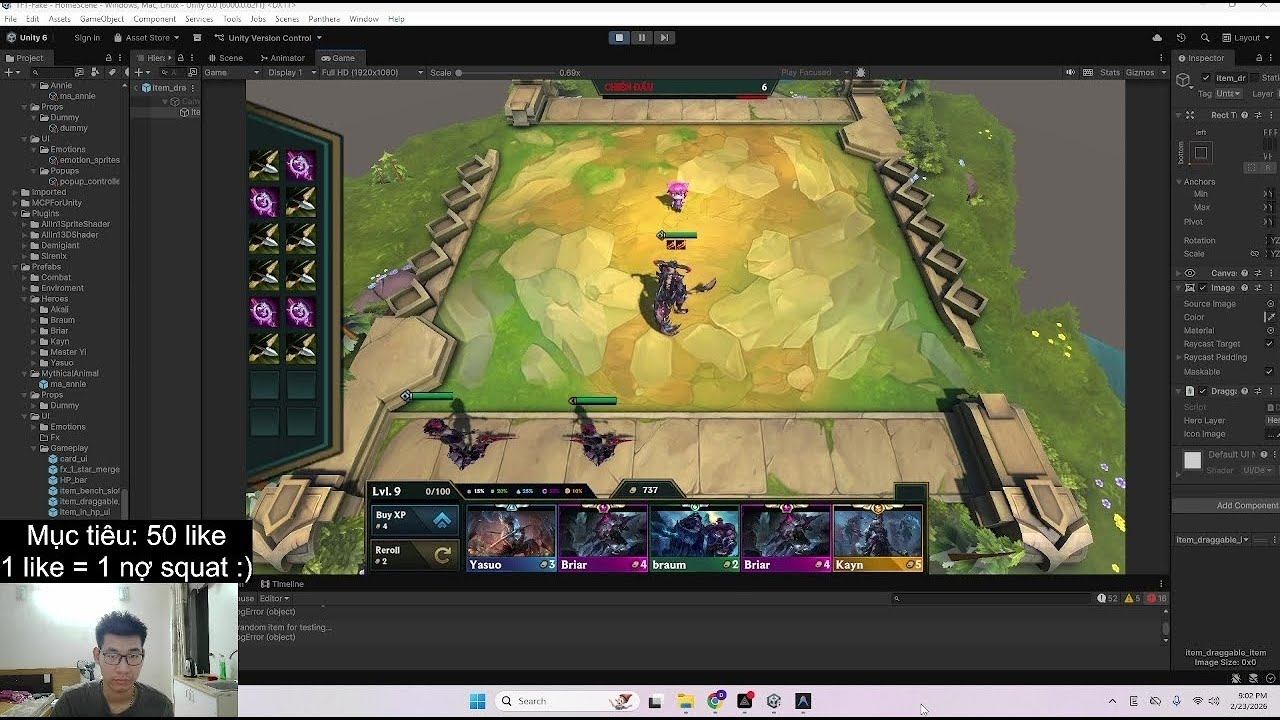Click the Color eyedropper icon
1280x720 pixels.
1270,317
